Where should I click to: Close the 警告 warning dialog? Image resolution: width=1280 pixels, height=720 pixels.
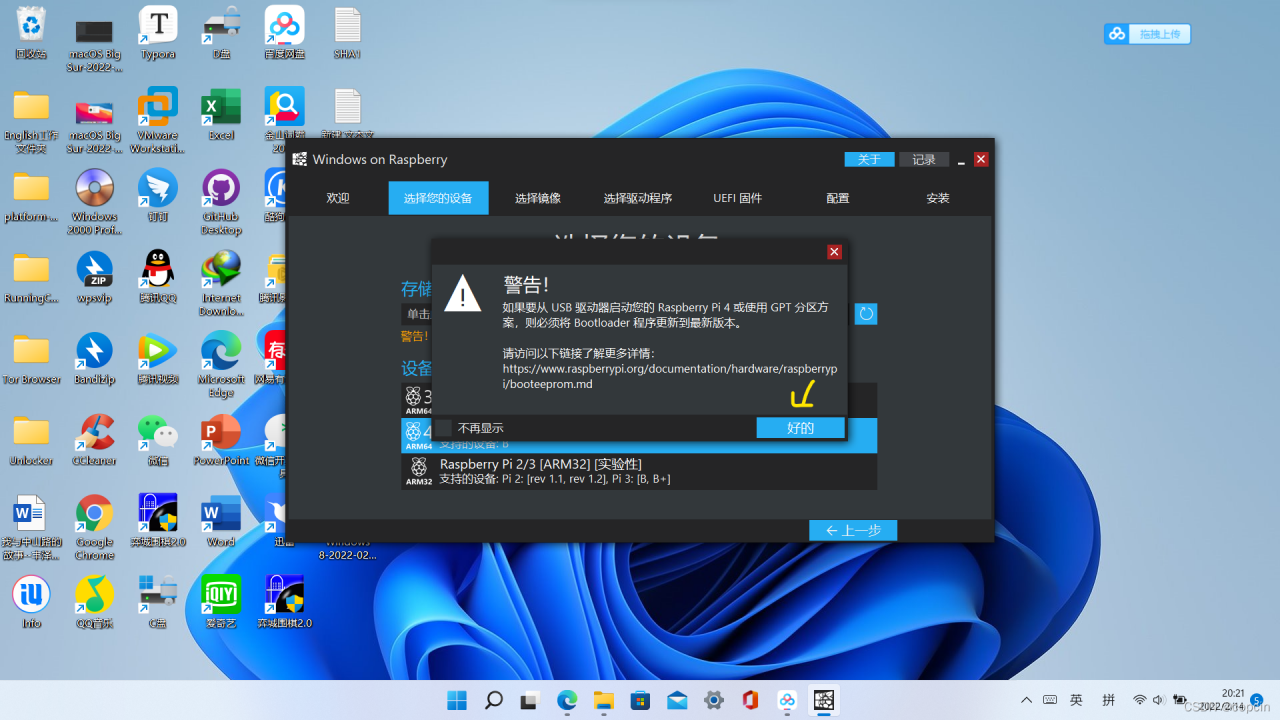point(834,252)
